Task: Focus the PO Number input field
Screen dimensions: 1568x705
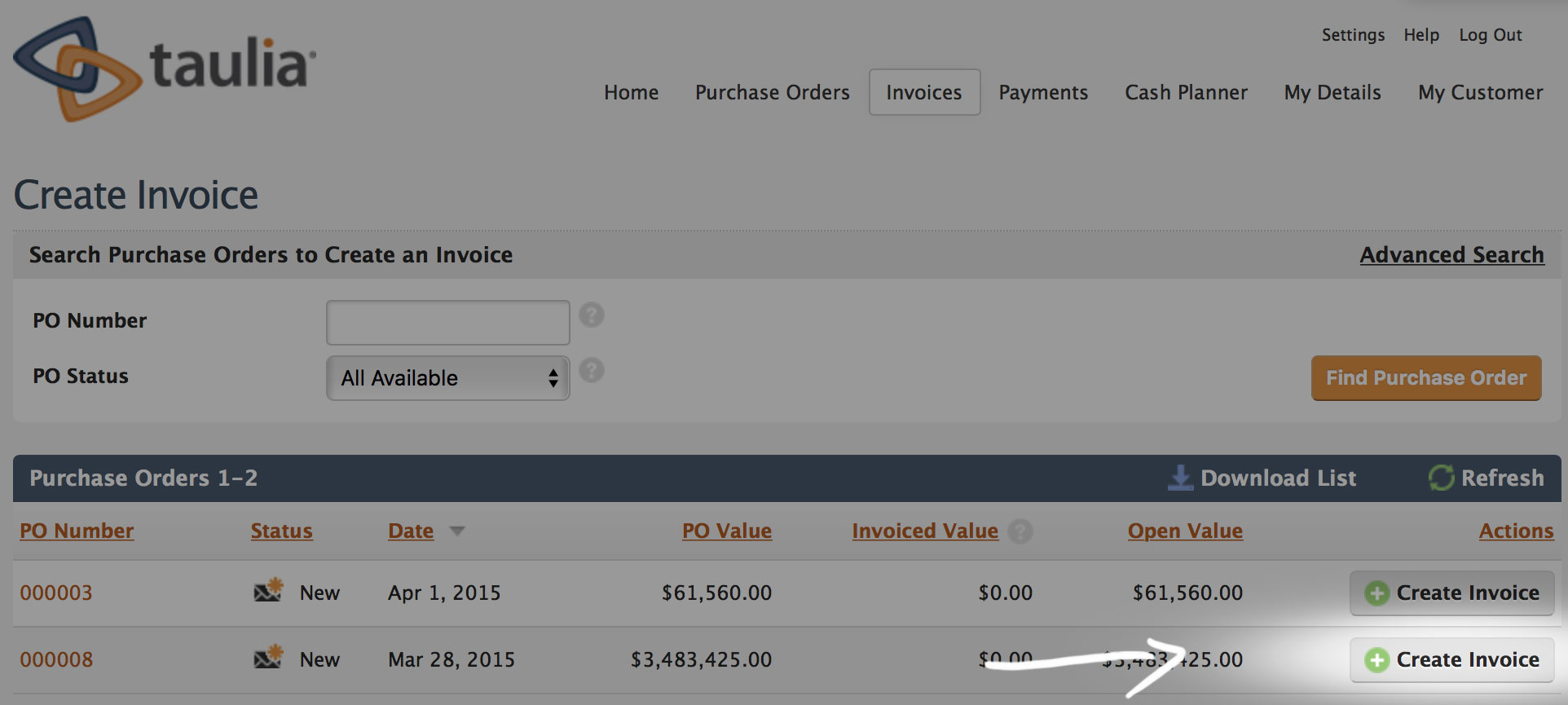Action: coord(447,323)
